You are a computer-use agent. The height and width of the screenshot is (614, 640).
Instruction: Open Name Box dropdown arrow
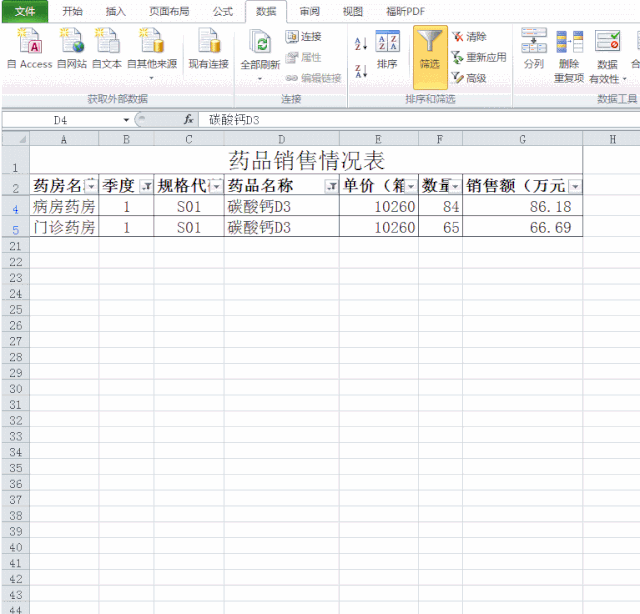[126, 120]
